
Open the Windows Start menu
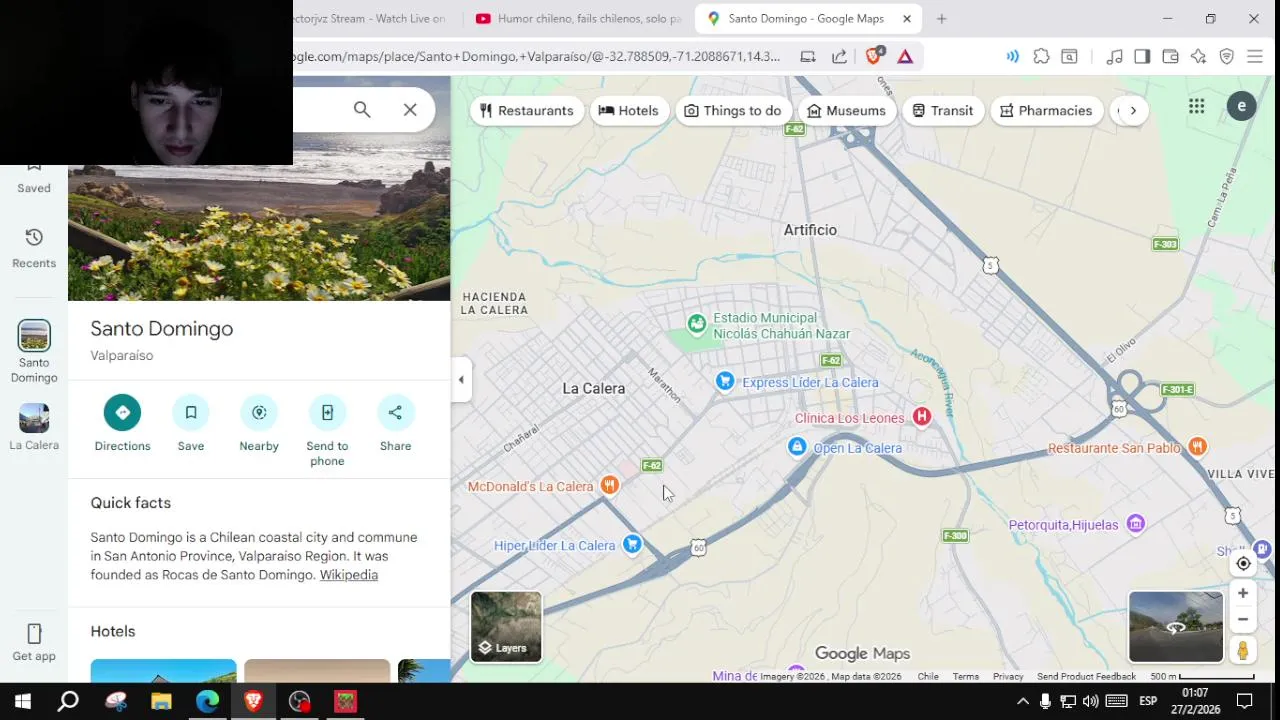[x=22, y=701]
